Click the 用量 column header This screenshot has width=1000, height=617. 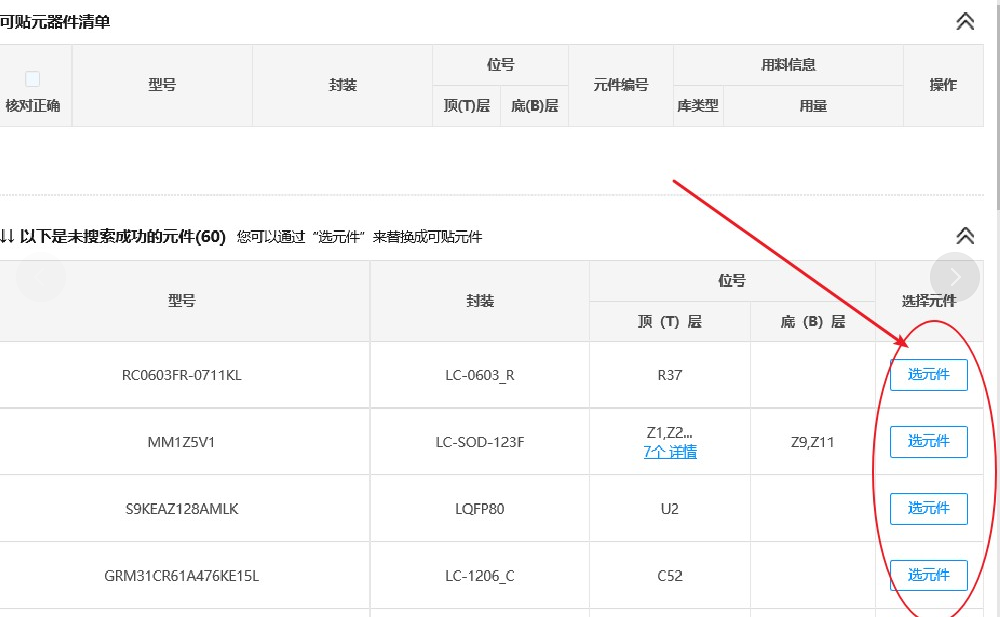pyautogui.click(x=813, y=106)
